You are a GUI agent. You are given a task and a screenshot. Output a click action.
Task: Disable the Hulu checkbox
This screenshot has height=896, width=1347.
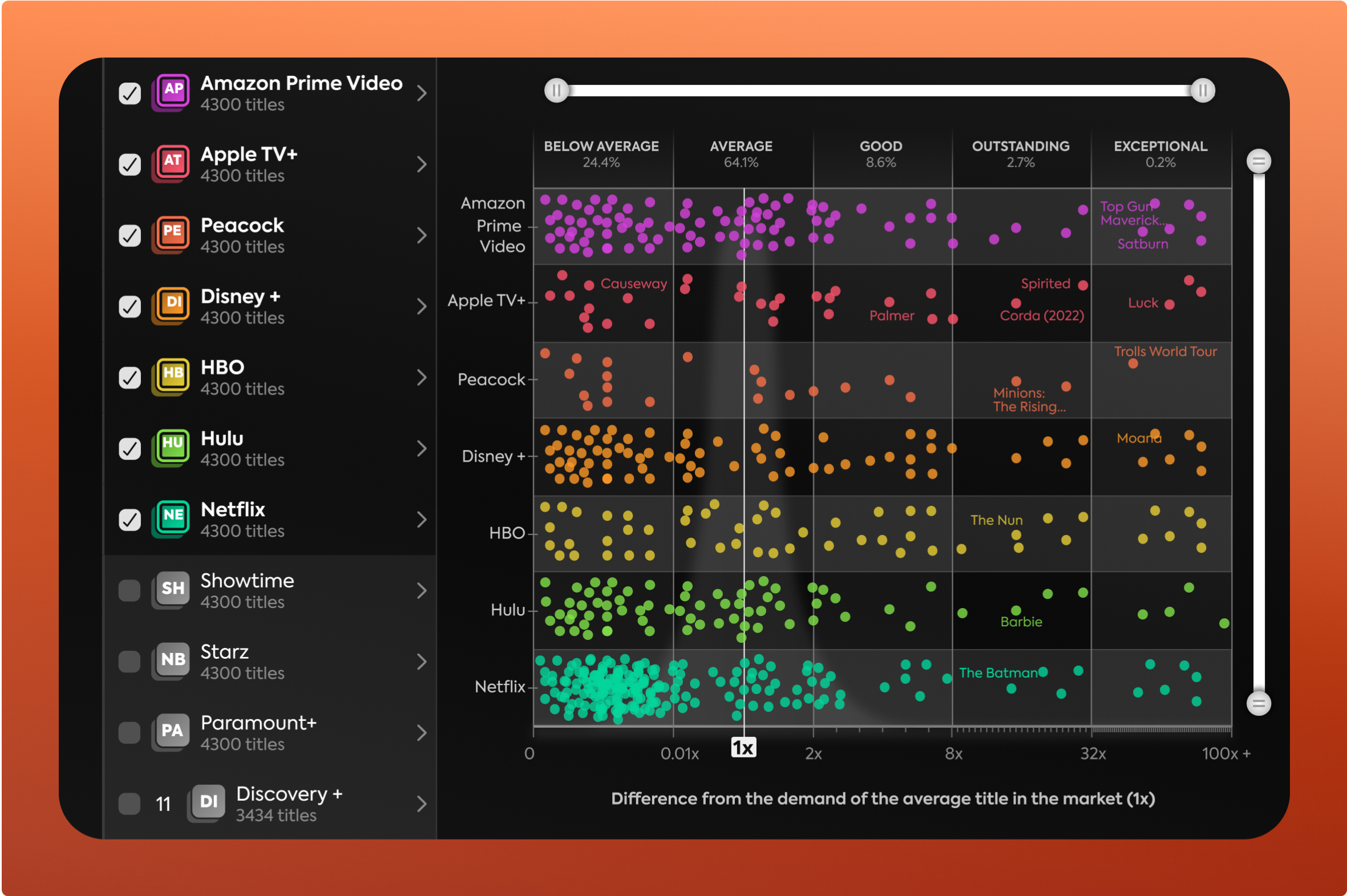130,449
